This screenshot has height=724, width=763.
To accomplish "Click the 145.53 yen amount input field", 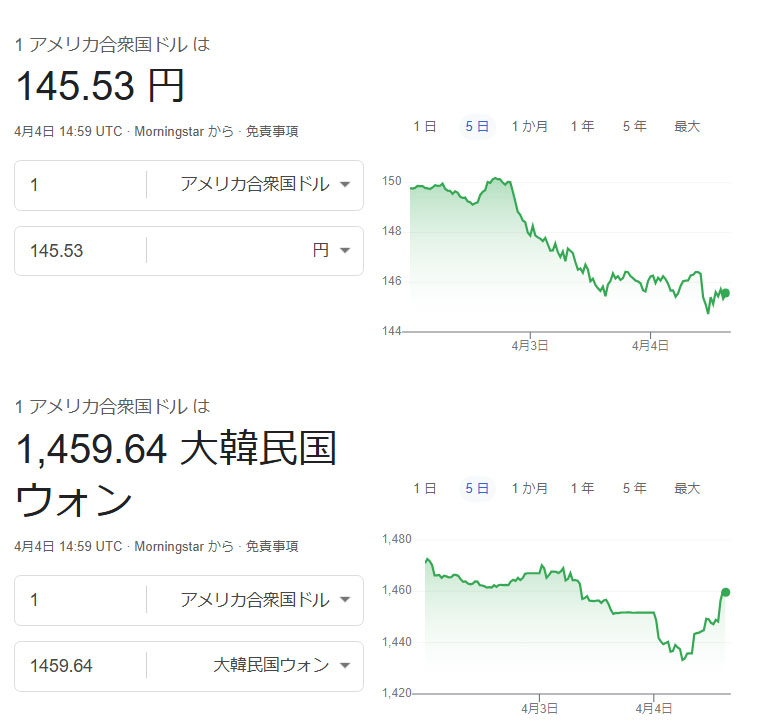I will pos(80,251).
